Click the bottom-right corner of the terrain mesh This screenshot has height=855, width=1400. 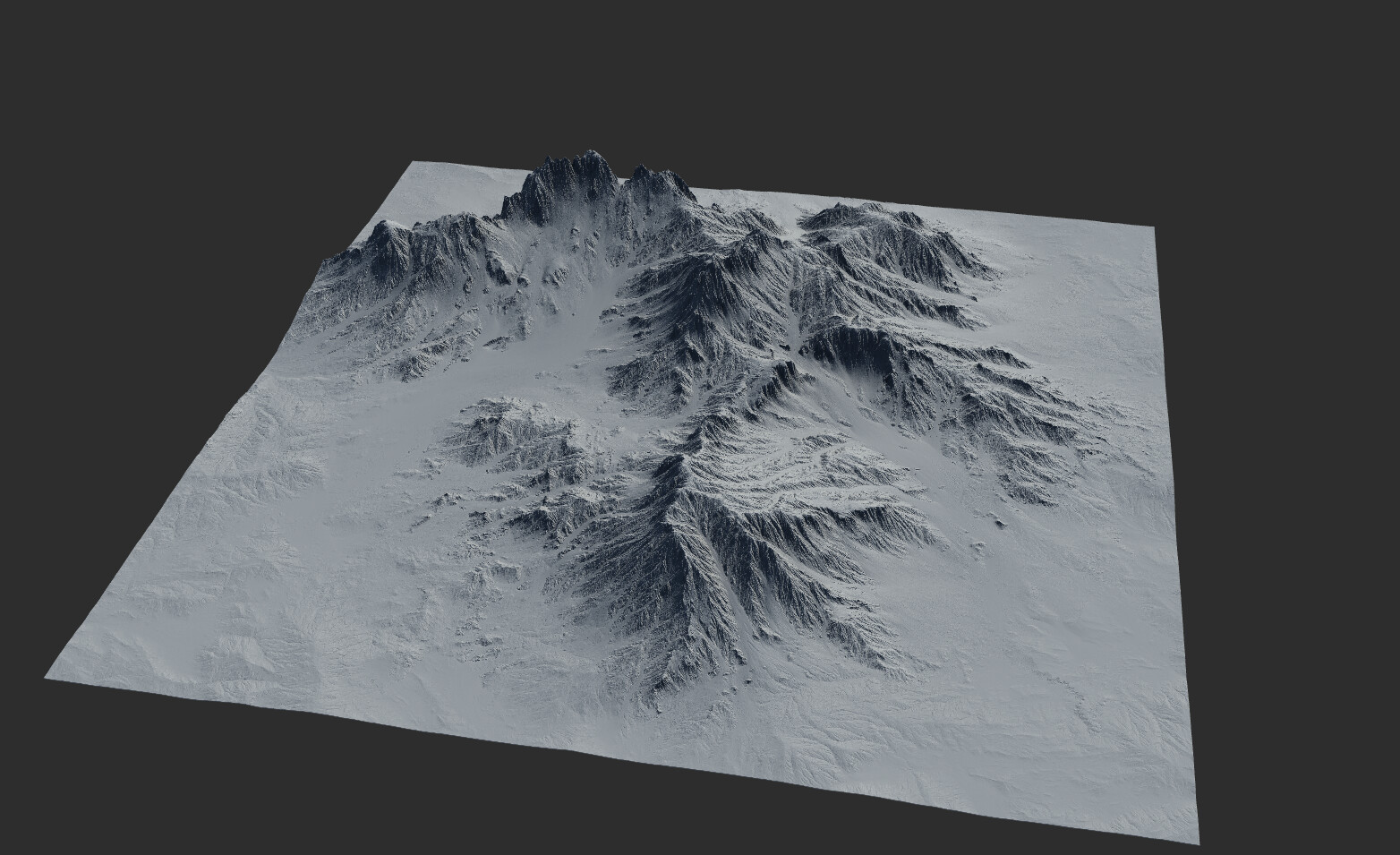click(x=1194, y=840)
